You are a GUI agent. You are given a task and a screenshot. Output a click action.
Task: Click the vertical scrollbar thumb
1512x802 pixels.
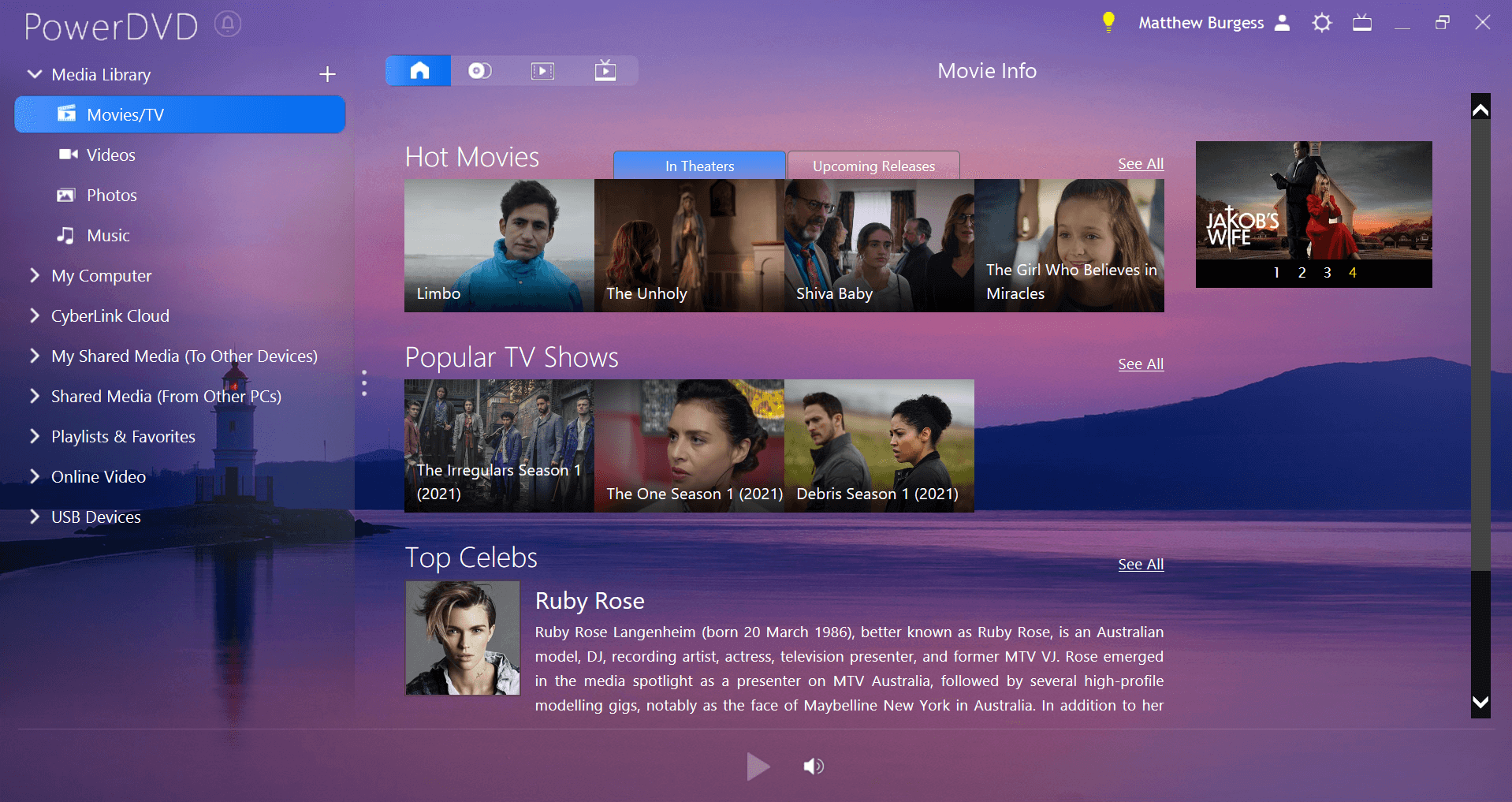[1480, 345]
